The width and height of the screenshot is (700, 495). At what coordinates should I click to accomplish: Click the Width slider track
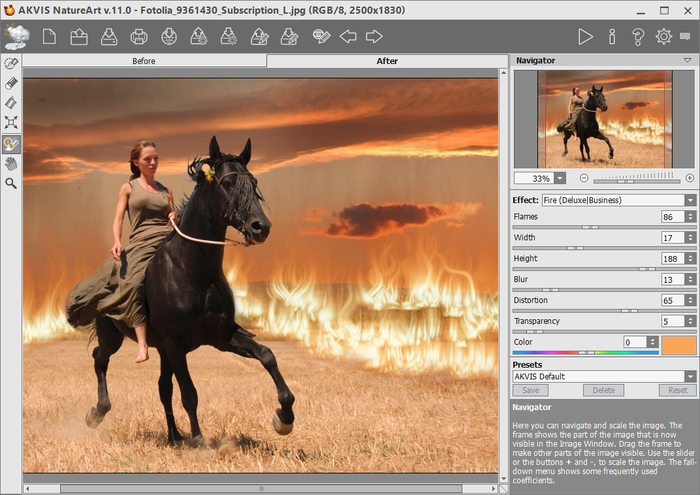tap(604, 248)
